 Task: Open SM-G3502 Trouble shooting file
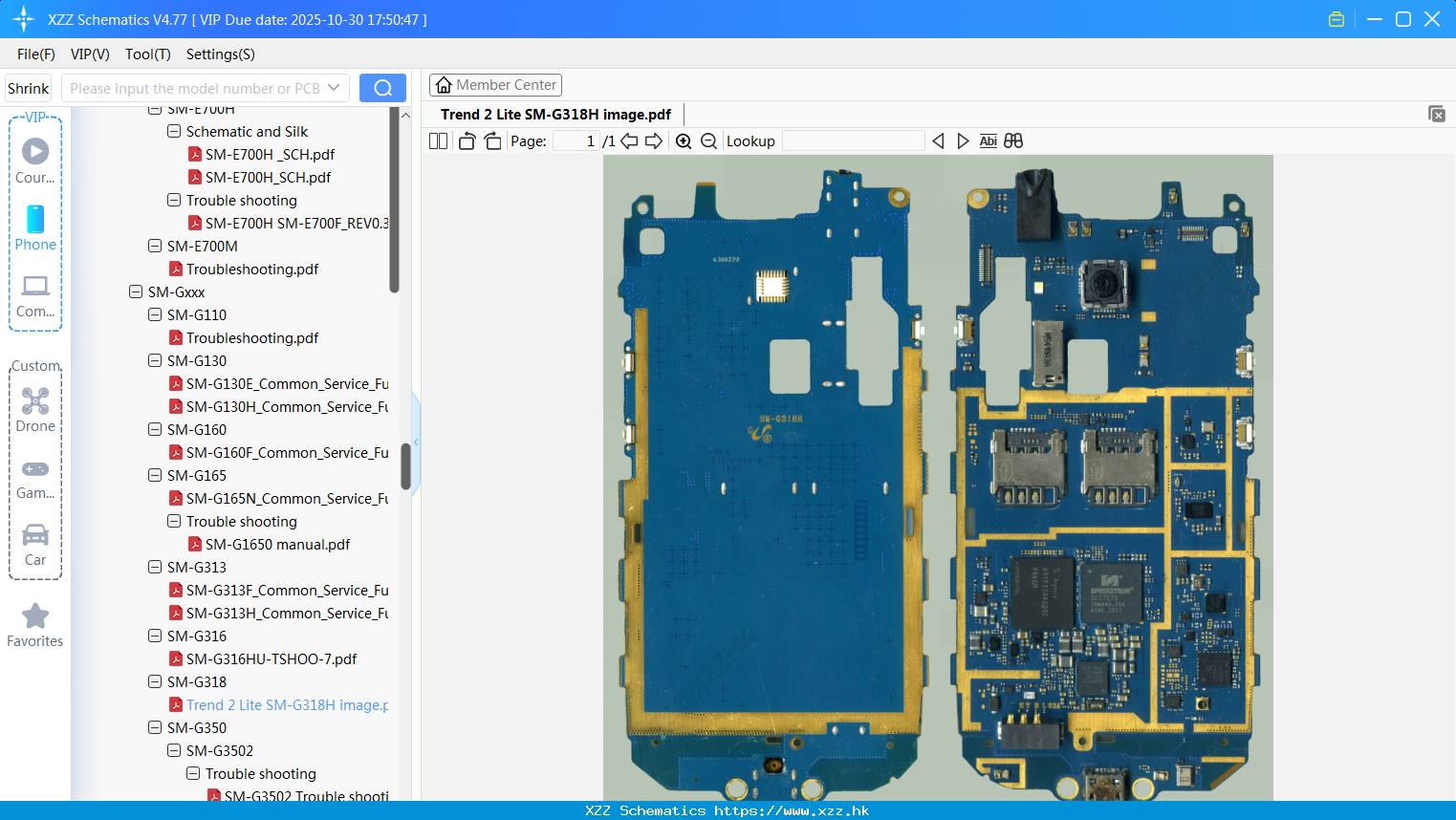click(298, 795)
